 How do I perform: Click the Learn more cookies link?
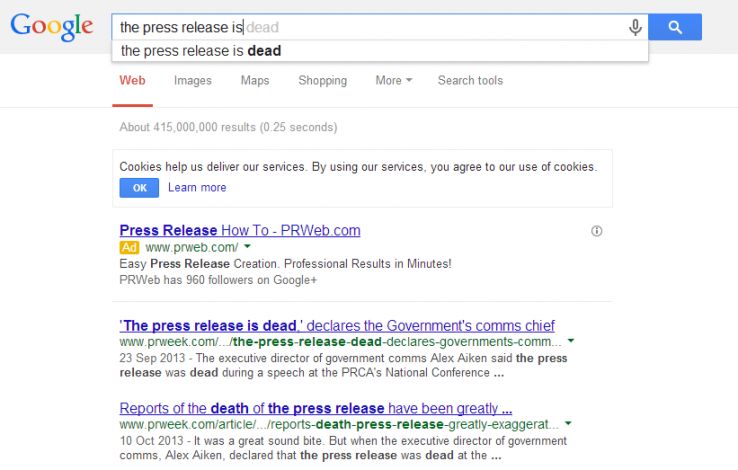coord(197,188)
